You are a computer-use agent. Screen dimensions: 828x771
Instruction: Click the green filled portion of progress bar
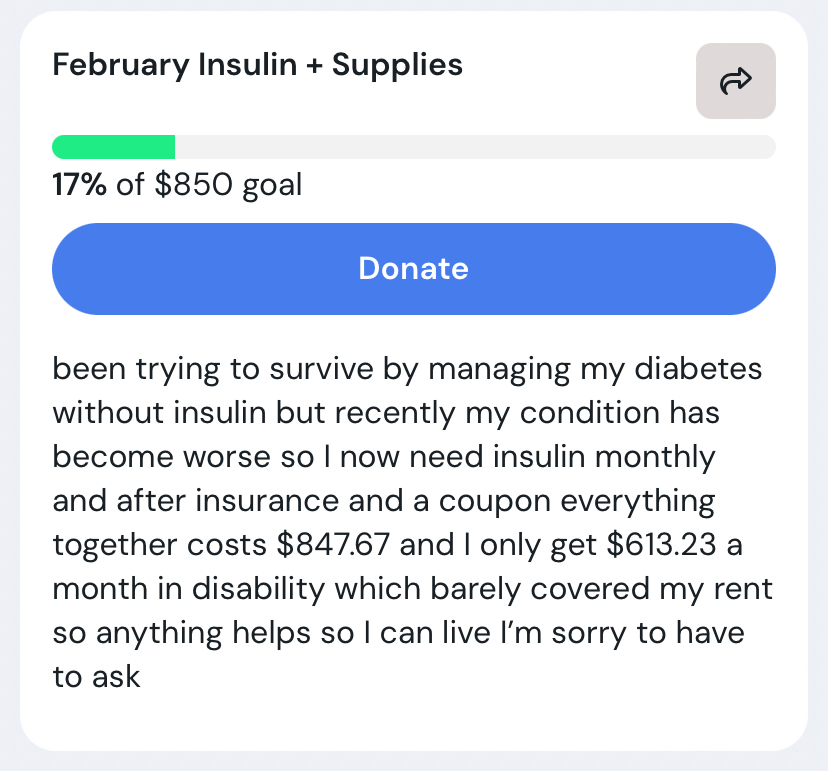[x=113, y=147]
